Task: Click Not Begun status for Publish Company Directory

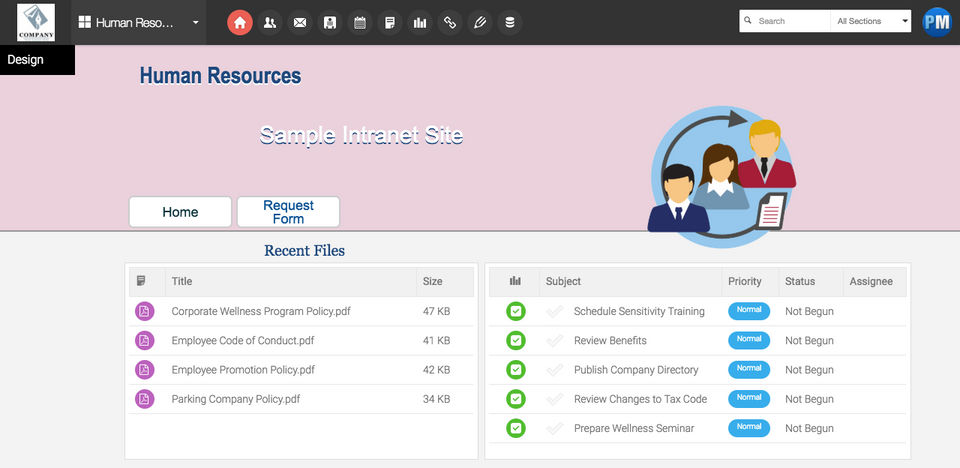Action: point(809,370)
